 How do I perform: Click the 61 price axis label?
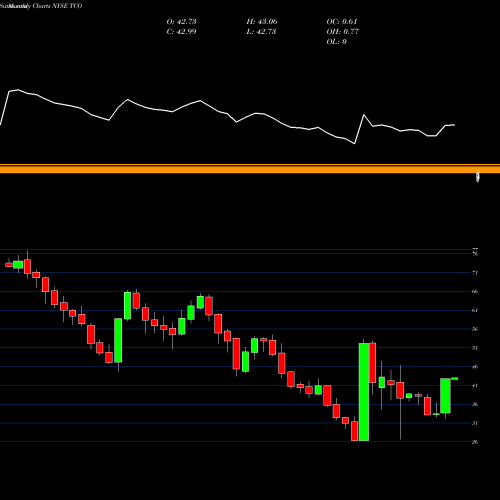[x=475, y=310]
